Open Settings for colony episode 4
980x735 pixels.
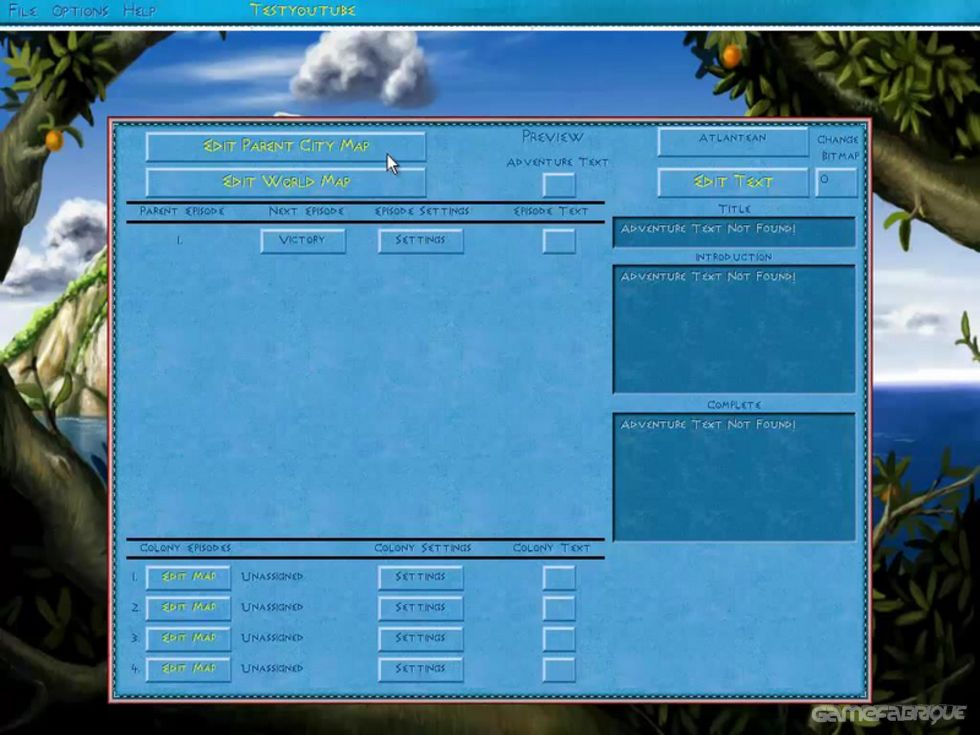click(420, 669)
